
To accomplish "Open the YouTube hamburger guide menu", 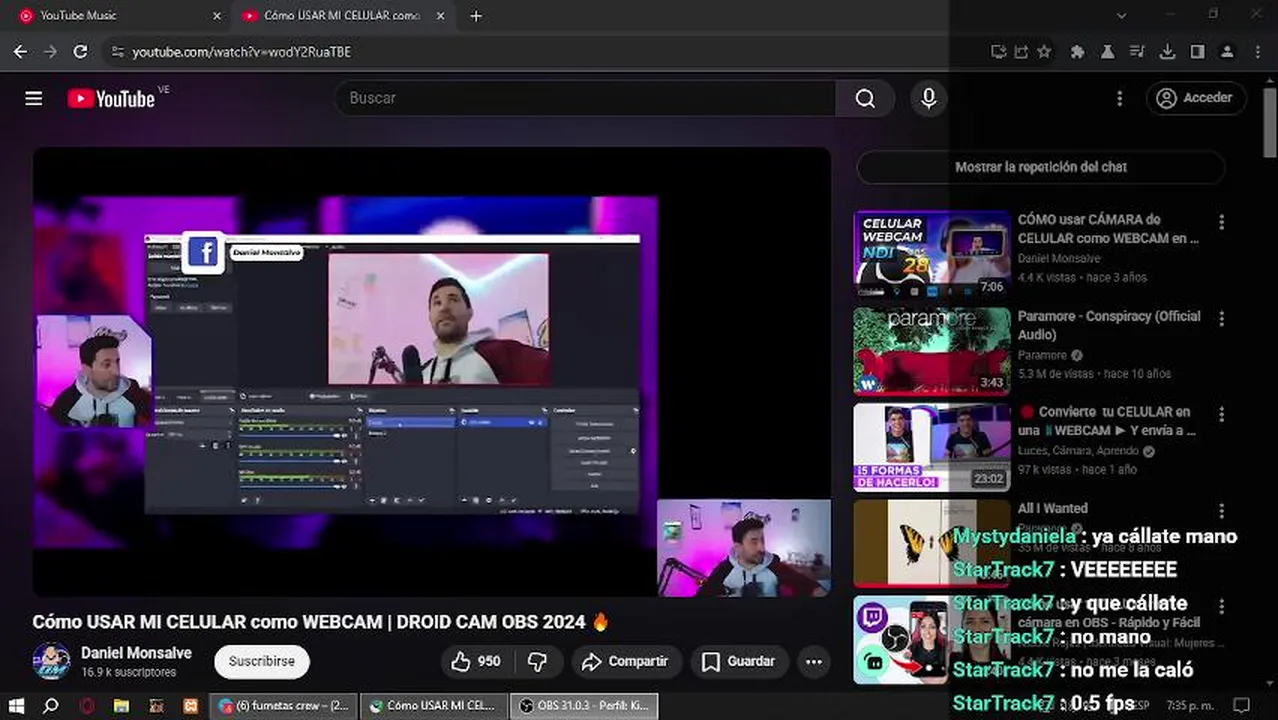I will pyautogui.click(x=34, y=98).
